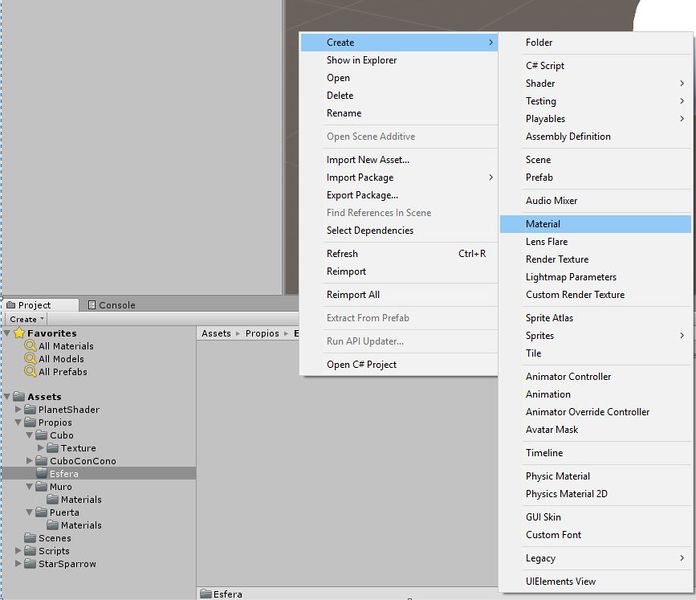Expand the Scripts folder arrow
Image resolution: width=696 pixels, height=600 pixels.
18,551
